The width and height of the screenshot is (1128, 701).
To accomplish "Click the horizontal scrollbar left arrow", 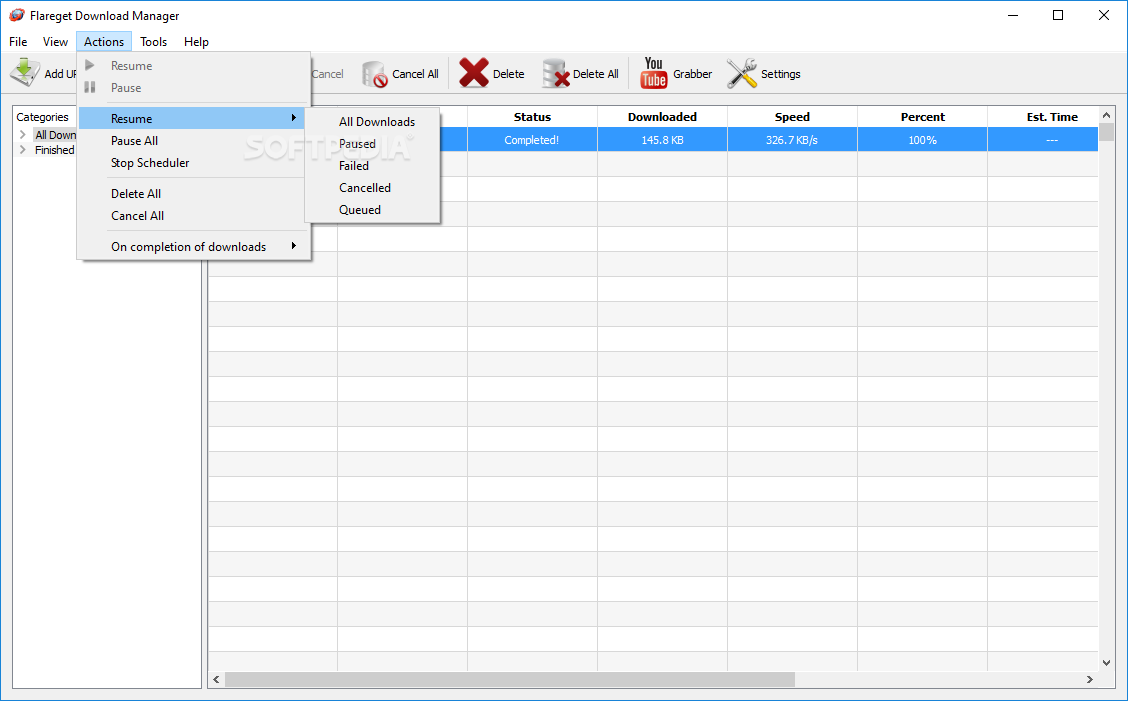I will click(x=217, y=679).
